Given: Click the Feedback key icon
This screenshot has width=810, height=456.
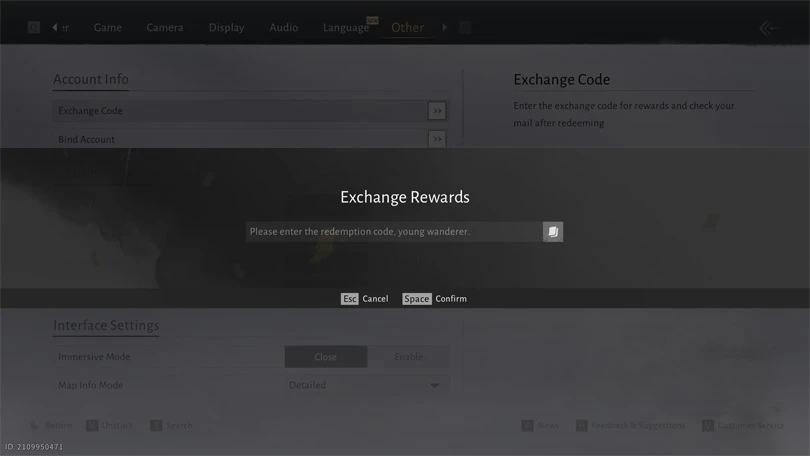Looking at the screenshot, I should [x=582, y=426].
